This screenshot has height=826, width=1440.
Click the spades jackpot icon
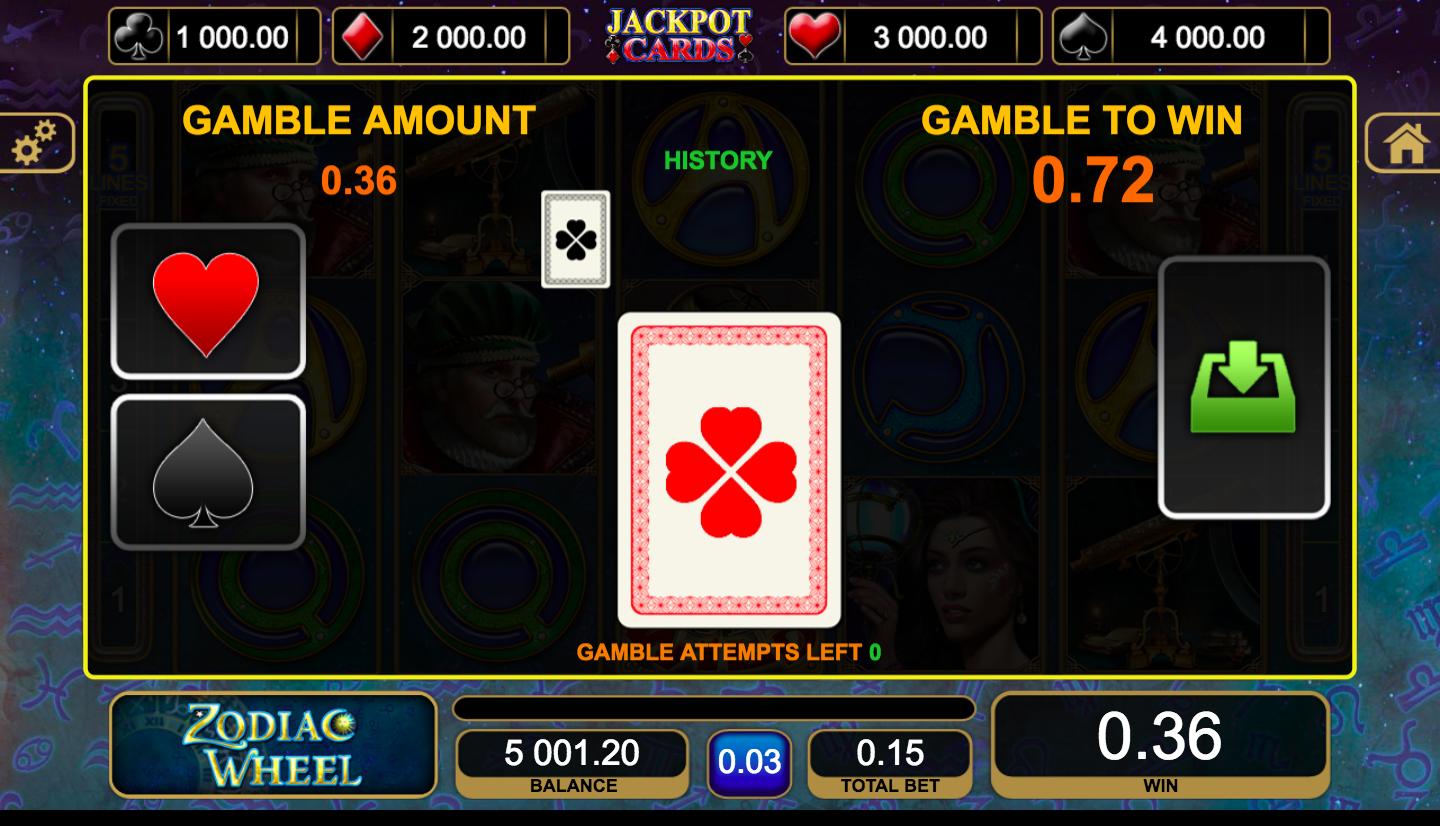pyautogui.click(x=1081, y=37)
